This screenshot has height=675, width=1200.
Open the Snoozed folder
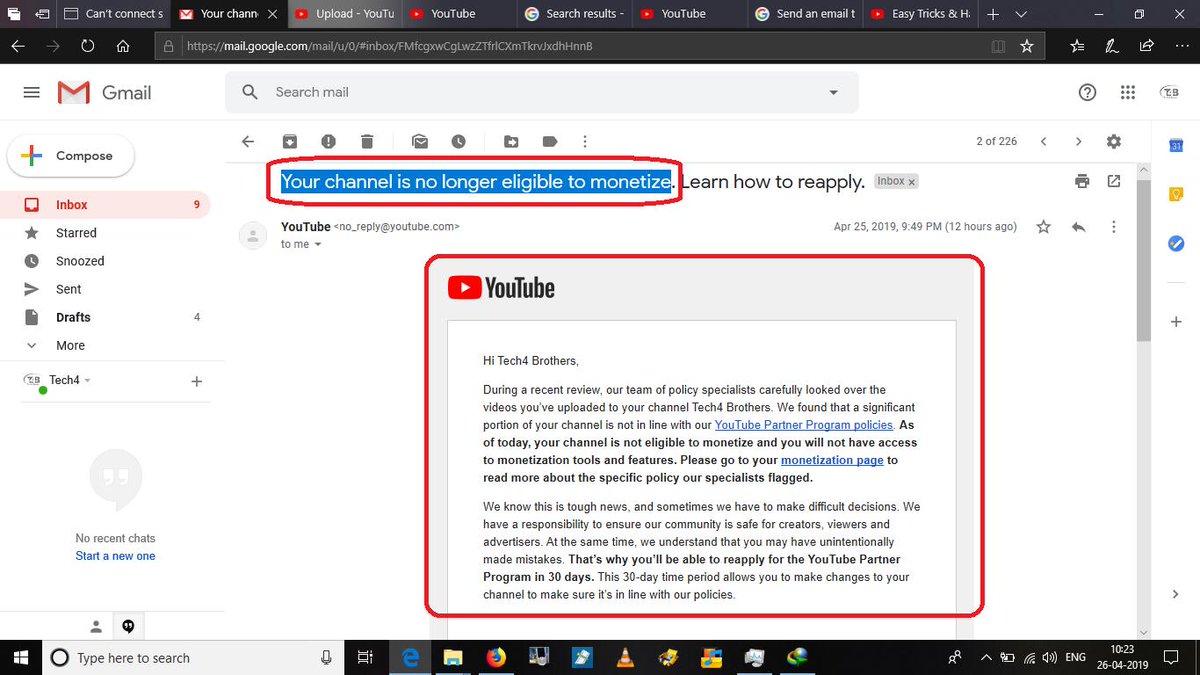coord(105,260)
